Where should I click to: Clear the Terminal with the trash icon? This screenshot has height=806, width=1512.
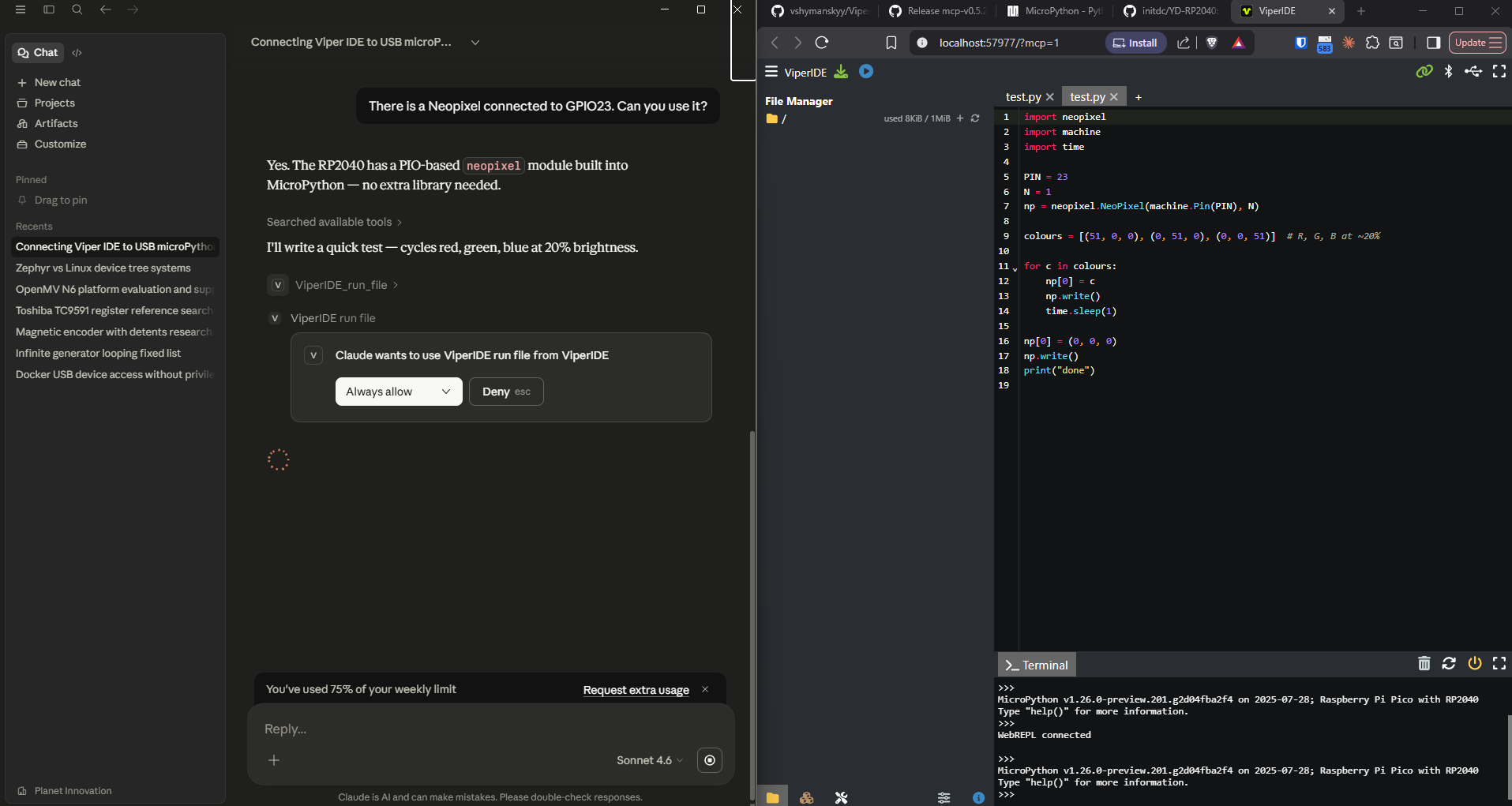coord(1424,664)
